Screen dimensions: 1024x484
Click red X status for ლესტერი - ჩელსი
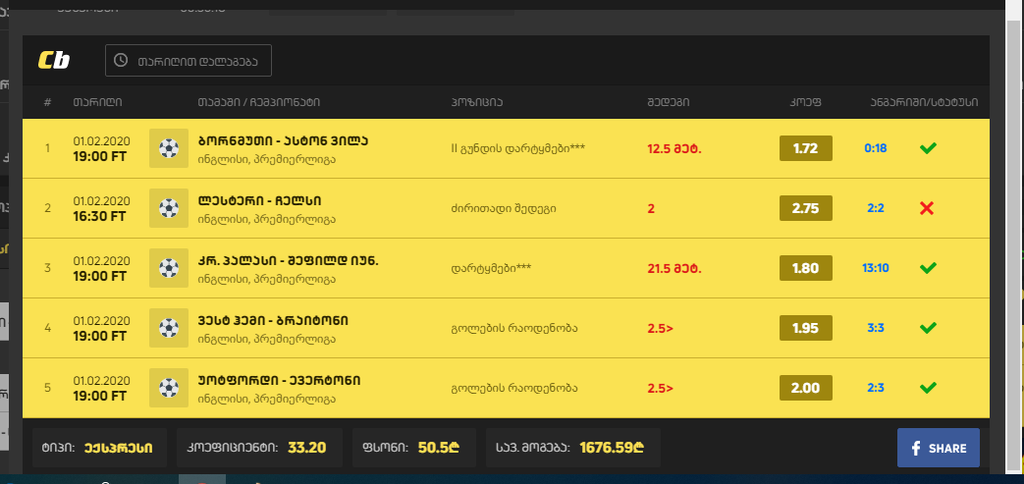(927, 208)
